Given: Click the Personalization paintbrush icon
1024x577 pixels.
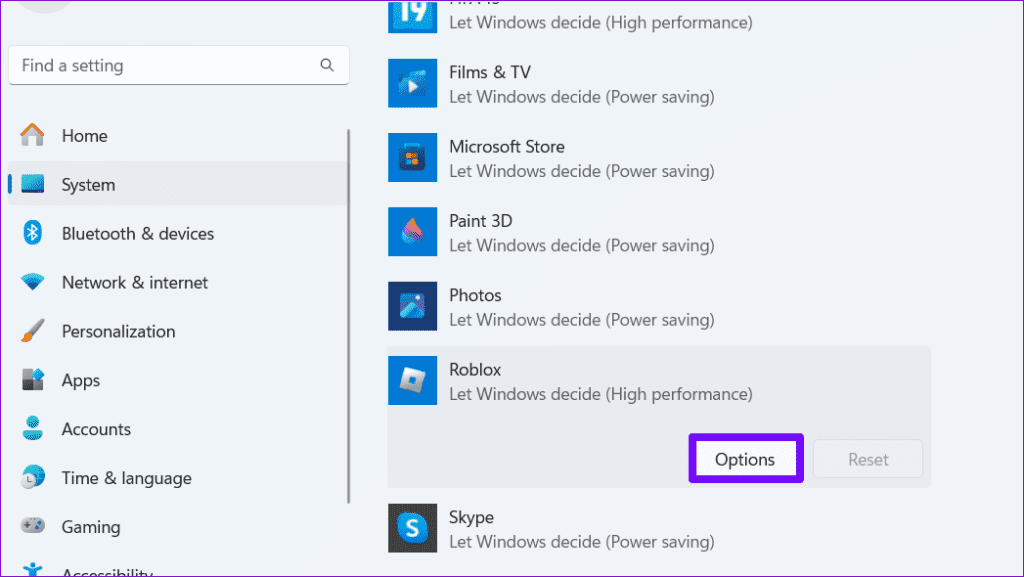Looking at the screenshot, I should pos(32,331).
